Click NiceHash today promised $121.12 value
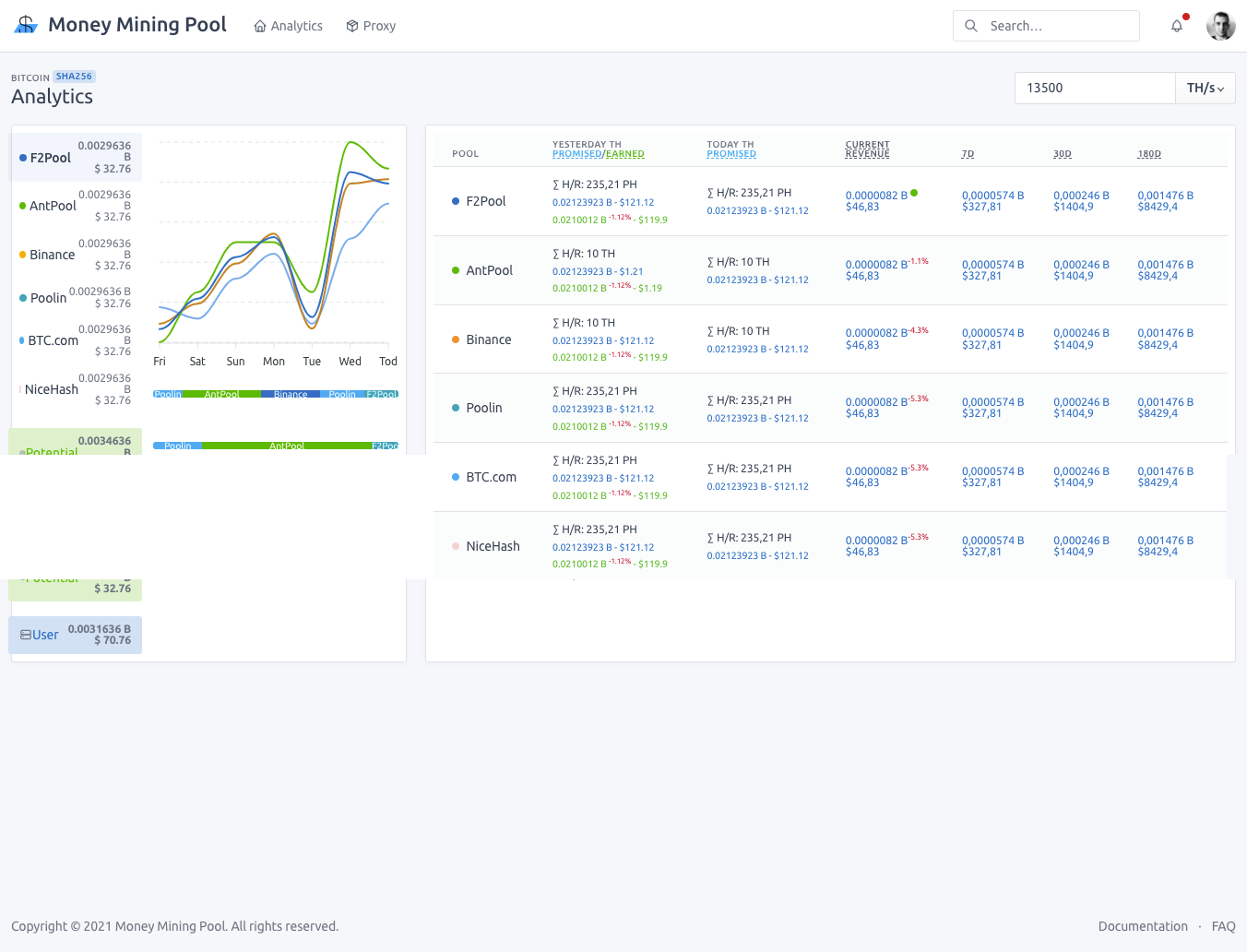1247x952 pixels. (x=791, y=555)
